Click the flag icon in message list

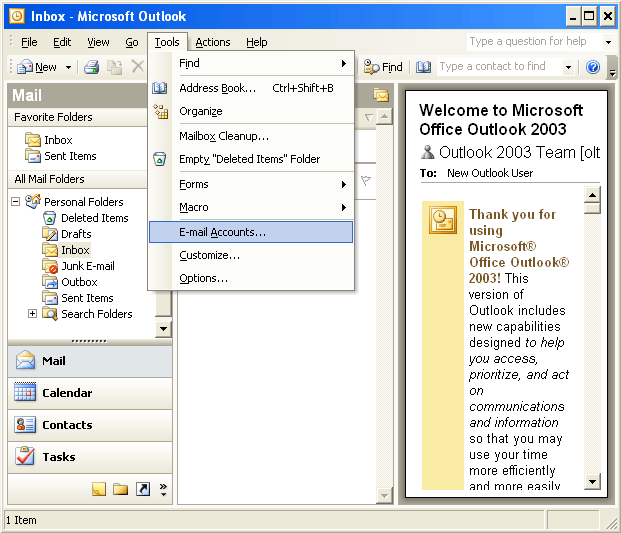tap(366, 180)
